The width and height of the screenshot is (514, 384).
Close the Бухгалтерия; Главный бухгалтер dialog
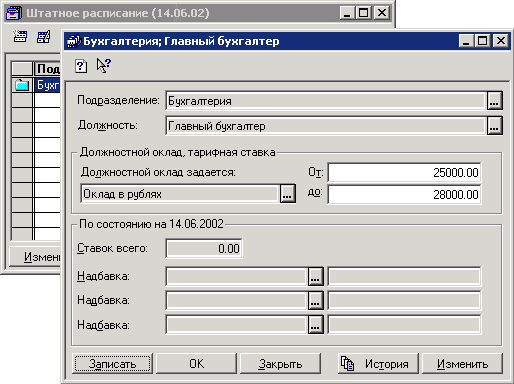point(501,41)
